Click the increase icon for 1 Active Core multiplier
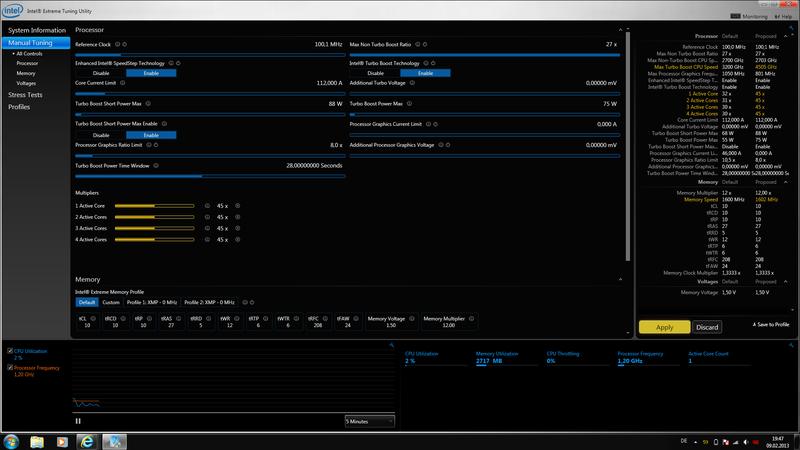 [237, 206]
